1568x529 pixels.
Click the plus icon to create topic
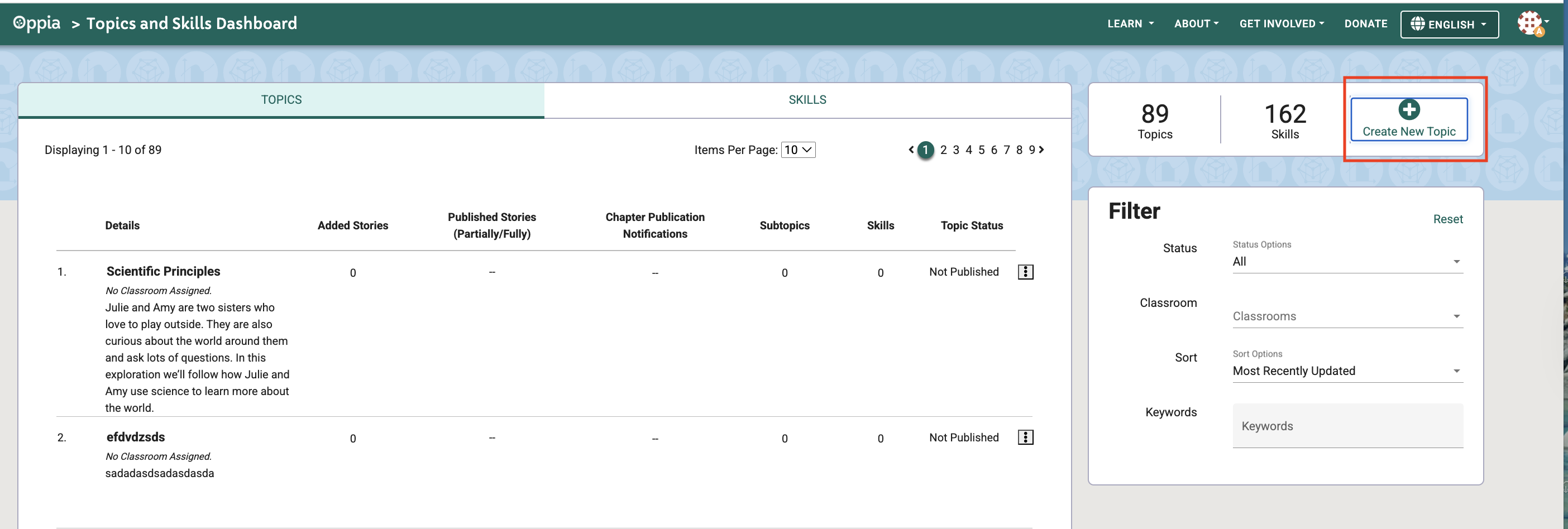pos(1408,110)
